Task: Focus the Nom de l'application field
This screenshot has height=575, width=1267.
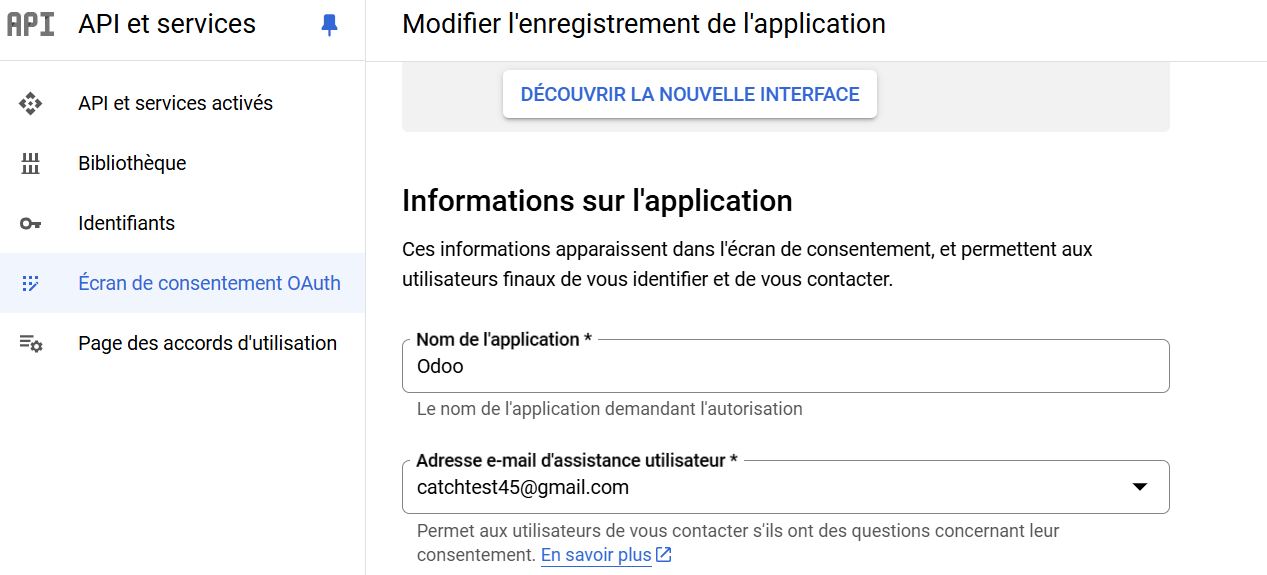Action: (786, 366)
